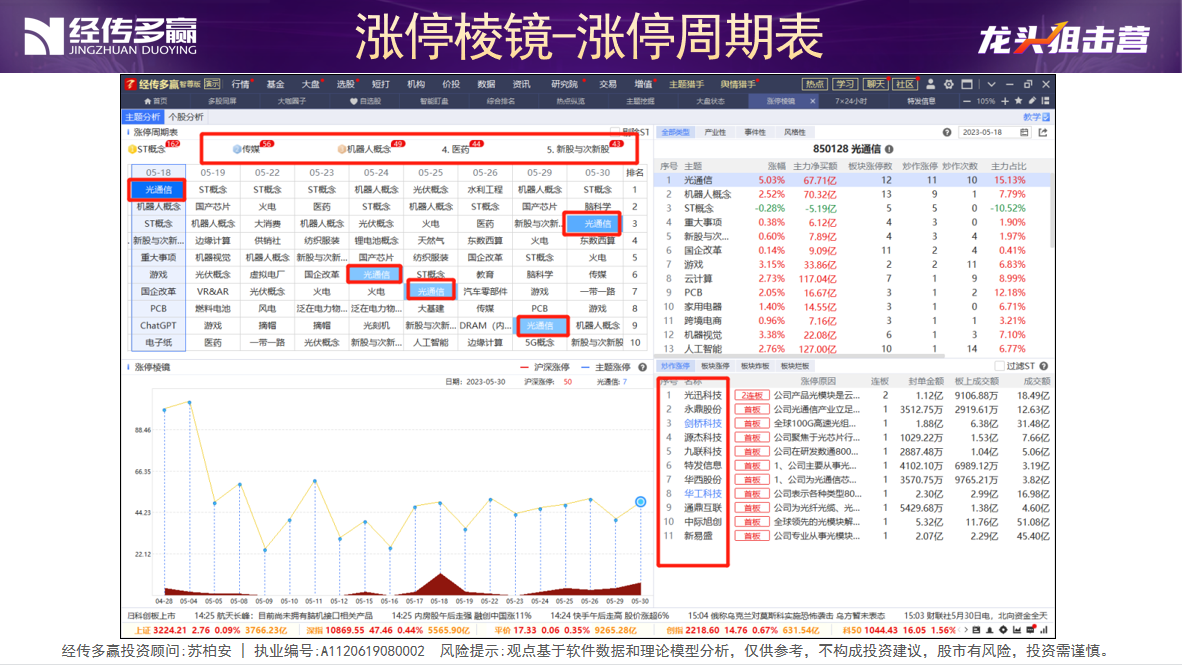Screen dimensions: 1182x665
Task: Open the calendar date picker icon
Action: [1024, 132]
